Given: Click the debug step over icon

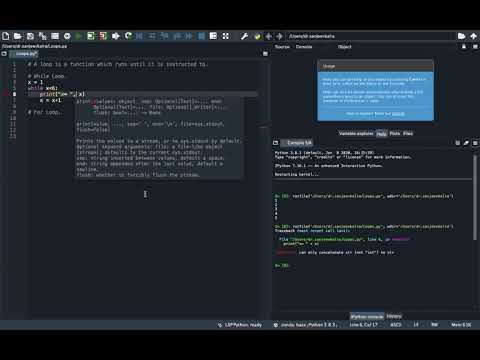Looking at the screenshot, I should pyautogui.click(x=152, y=36).
